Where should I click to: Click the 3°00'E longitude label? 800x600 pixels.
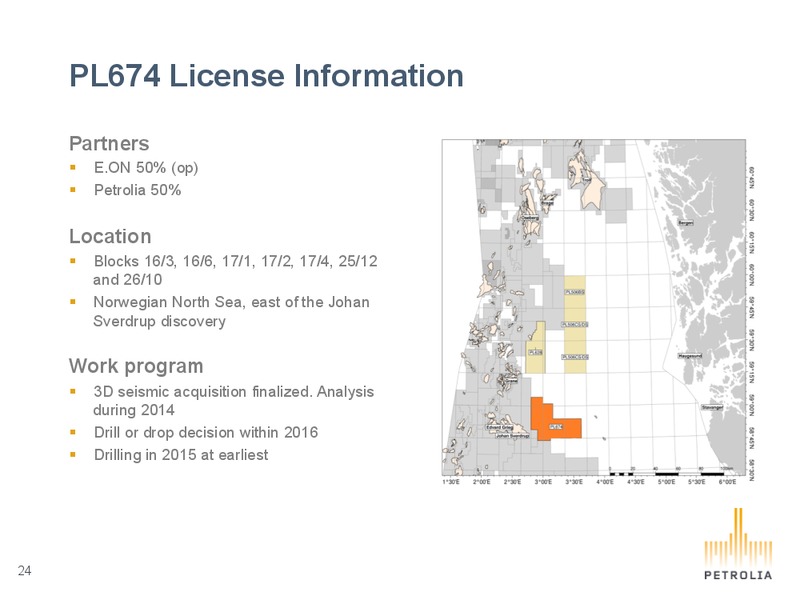tap(543, 482)
